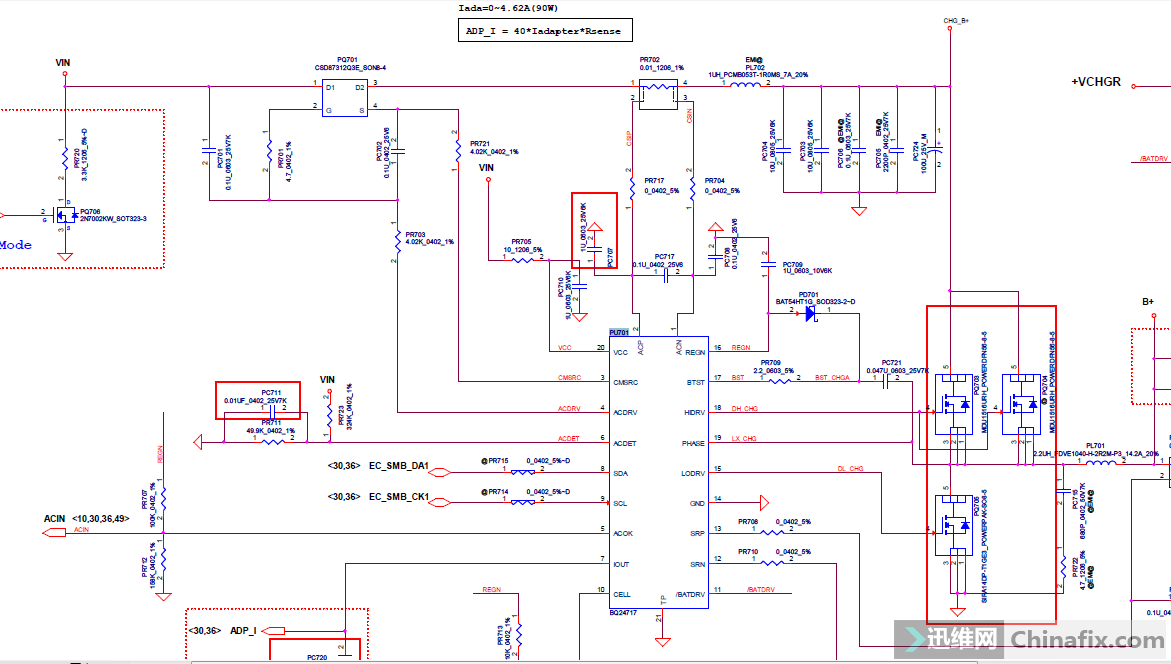Click the ADP_I off-page connector
The image size is (1171, 664).
[x=272, y=631]
